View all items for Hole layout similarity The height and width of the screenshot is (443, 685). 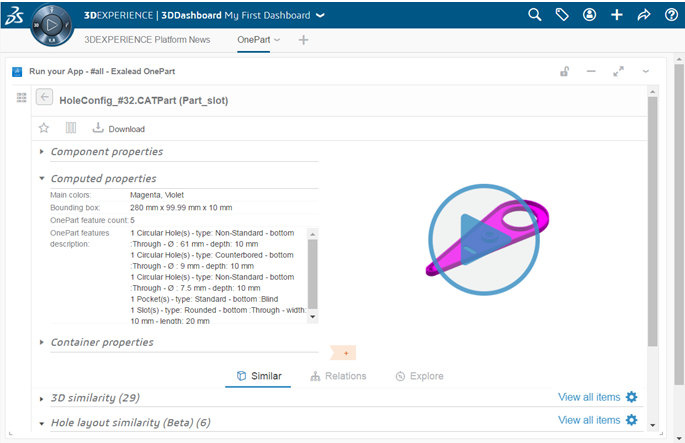[x=589, y=420]
